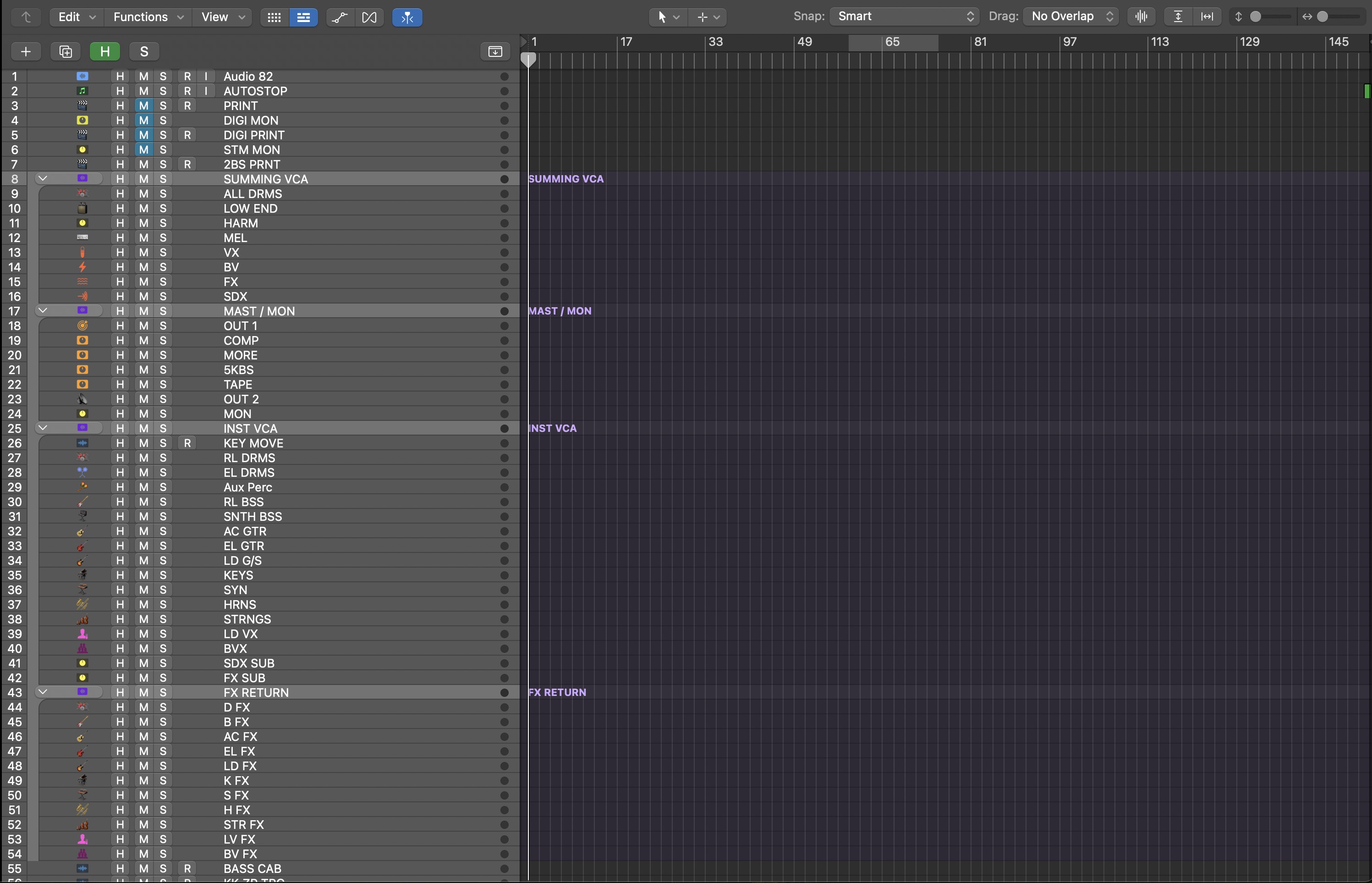Unmute the PRINT track
This screenshot has height=883, width=1372.
pyautogui.click(x=144, y=105)
